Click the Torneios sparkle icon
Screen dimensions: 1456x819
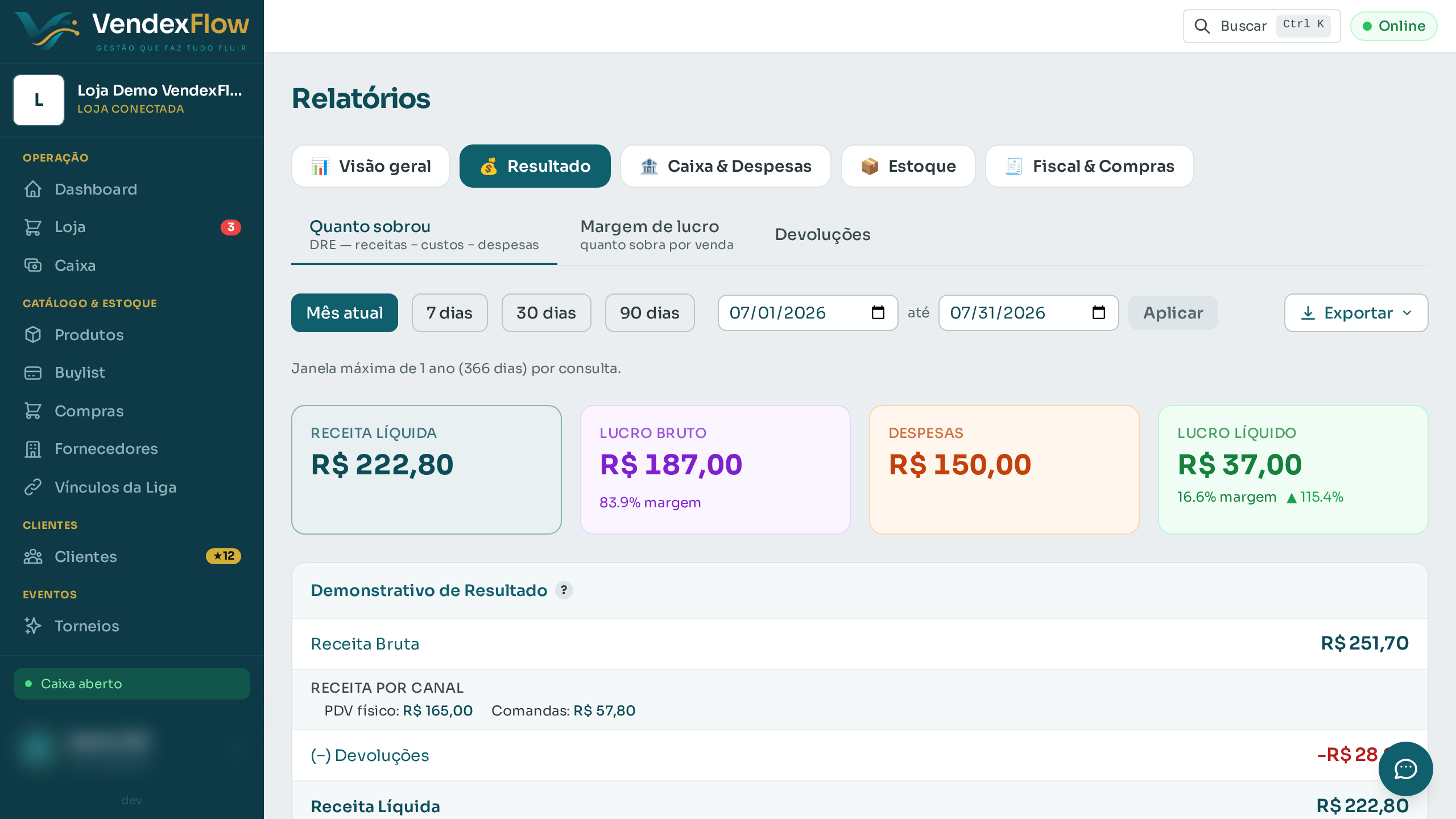[33, 626]
